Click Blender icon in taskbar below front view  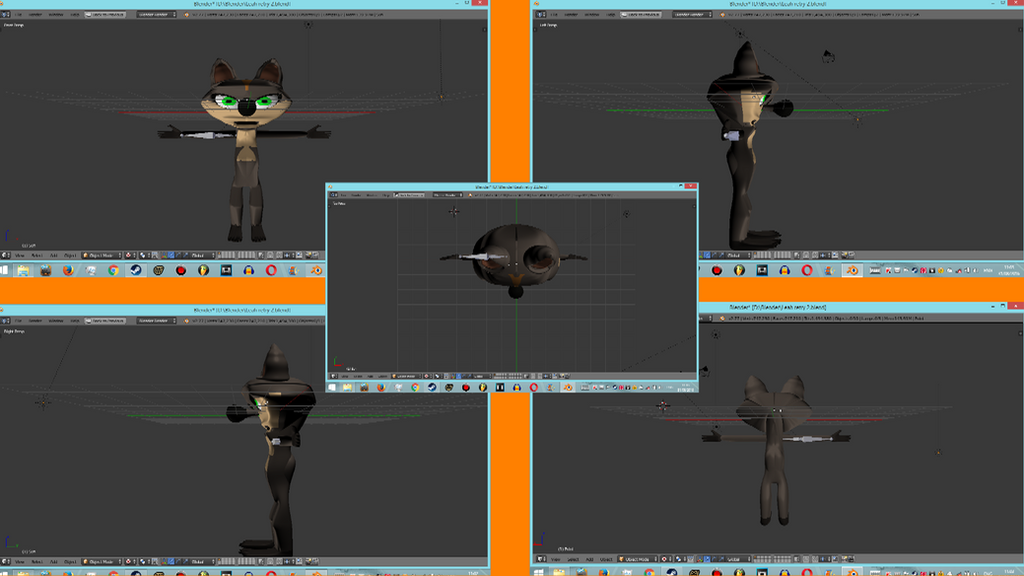[x=316, y=270]
